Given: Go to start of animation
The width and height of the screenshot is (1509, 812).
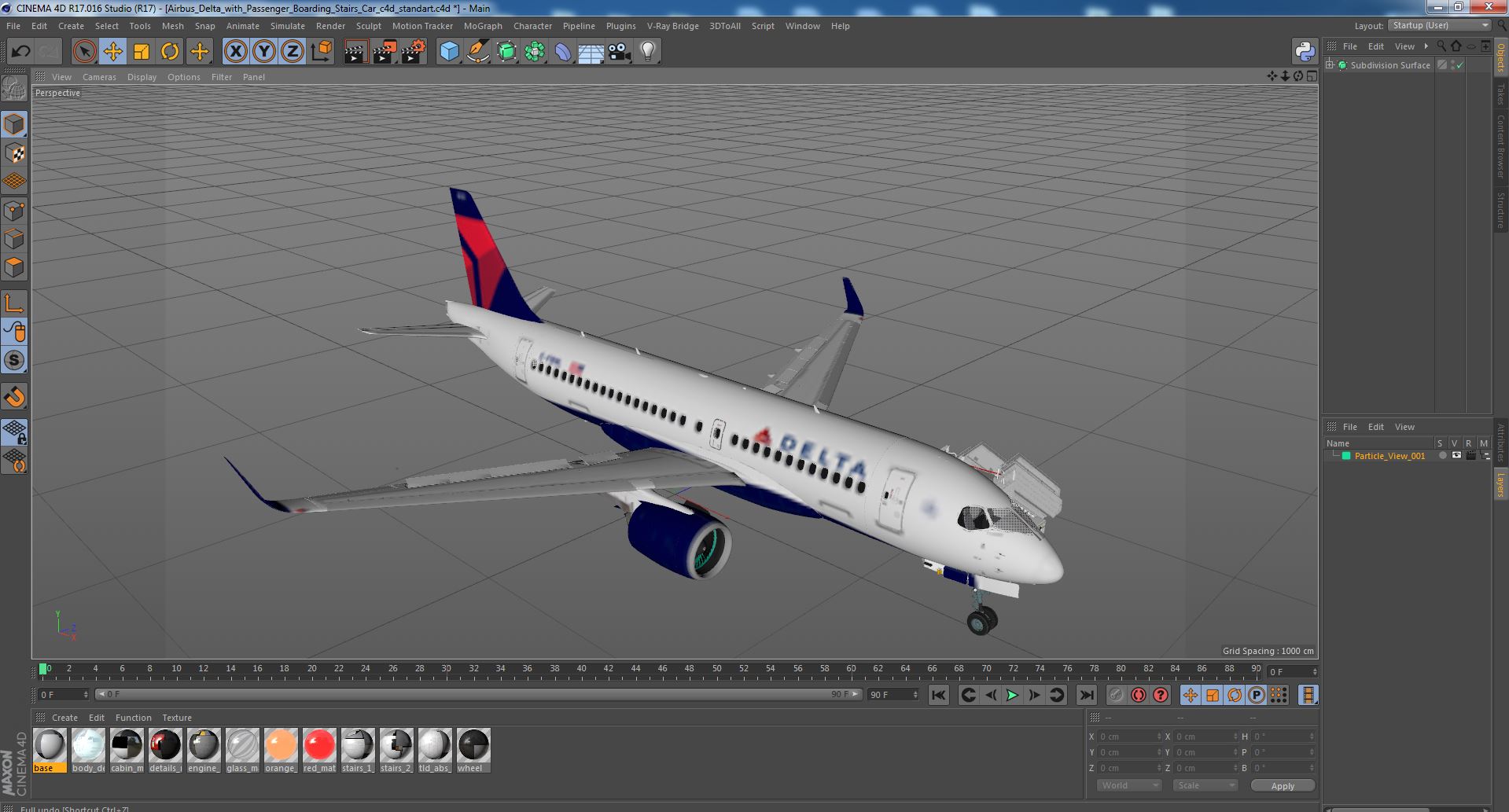Looking at the screenshot, I should [x=938, y=695].
